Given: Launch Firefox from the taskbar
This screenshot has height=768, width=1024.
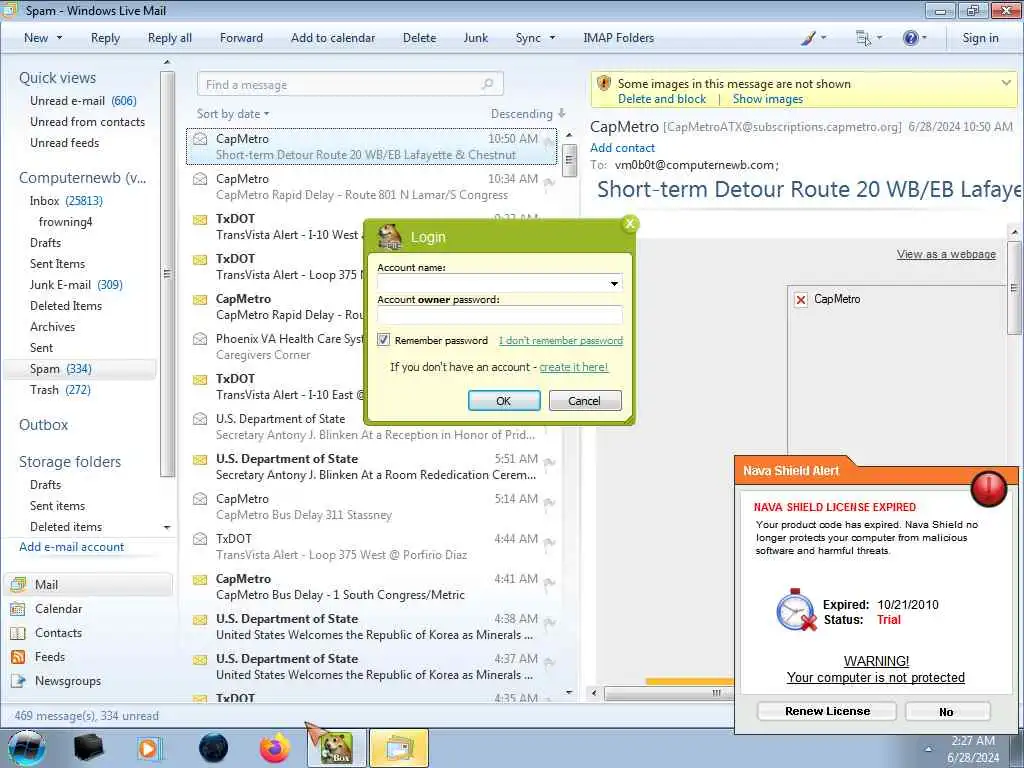Looking at the screenshot, I should tap(275, 748).
